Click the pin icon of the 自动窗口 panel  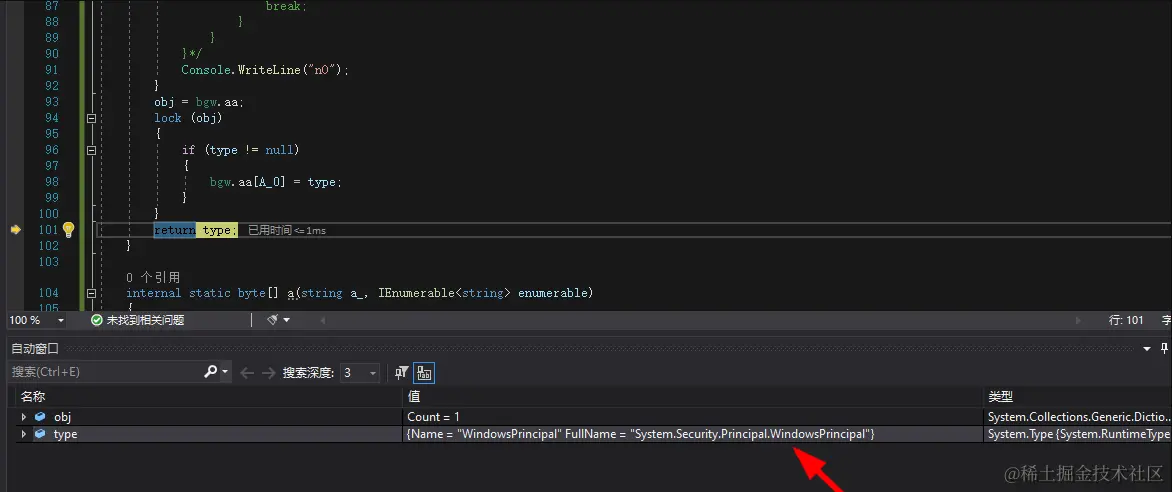pos(1164,348)
